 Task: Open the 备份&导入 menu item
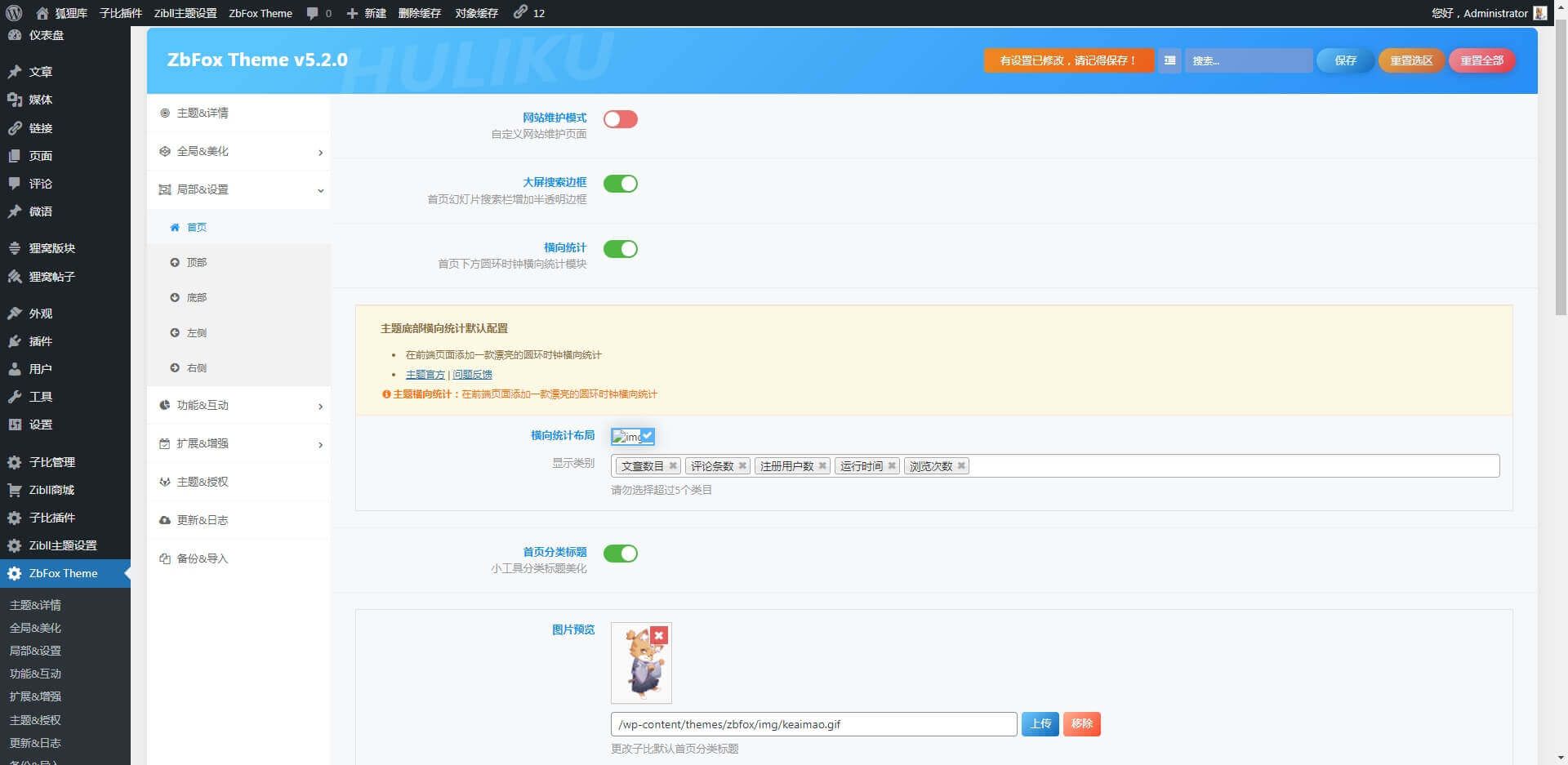[202, 559]
